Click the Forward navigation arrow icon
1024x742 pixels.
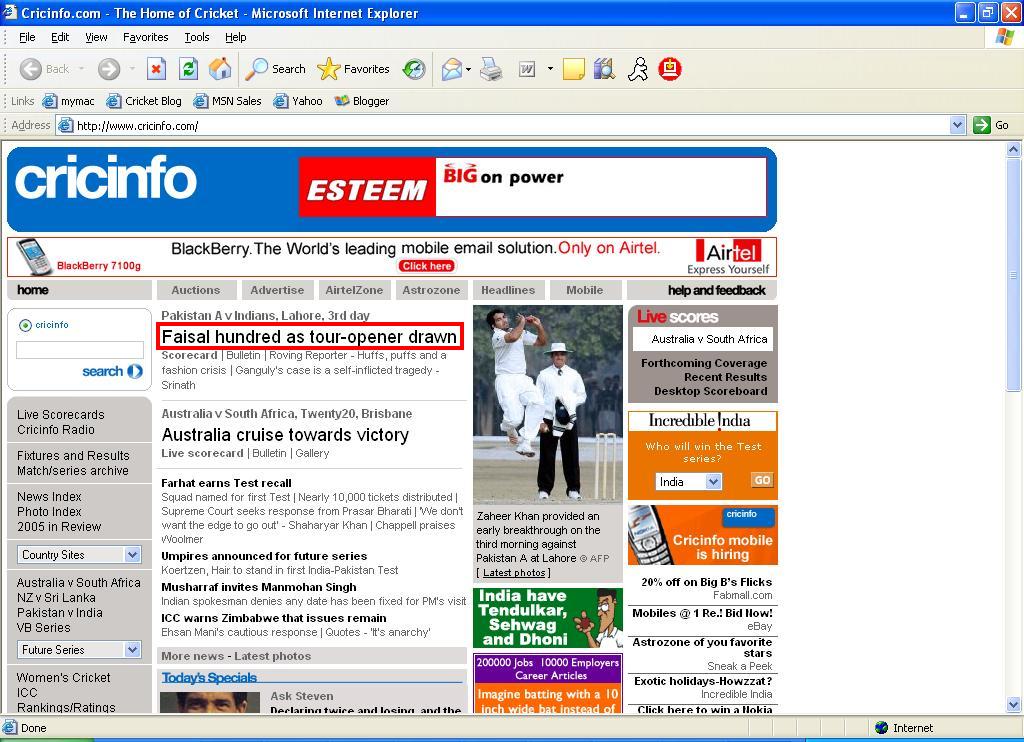click(x=109, y=69)
